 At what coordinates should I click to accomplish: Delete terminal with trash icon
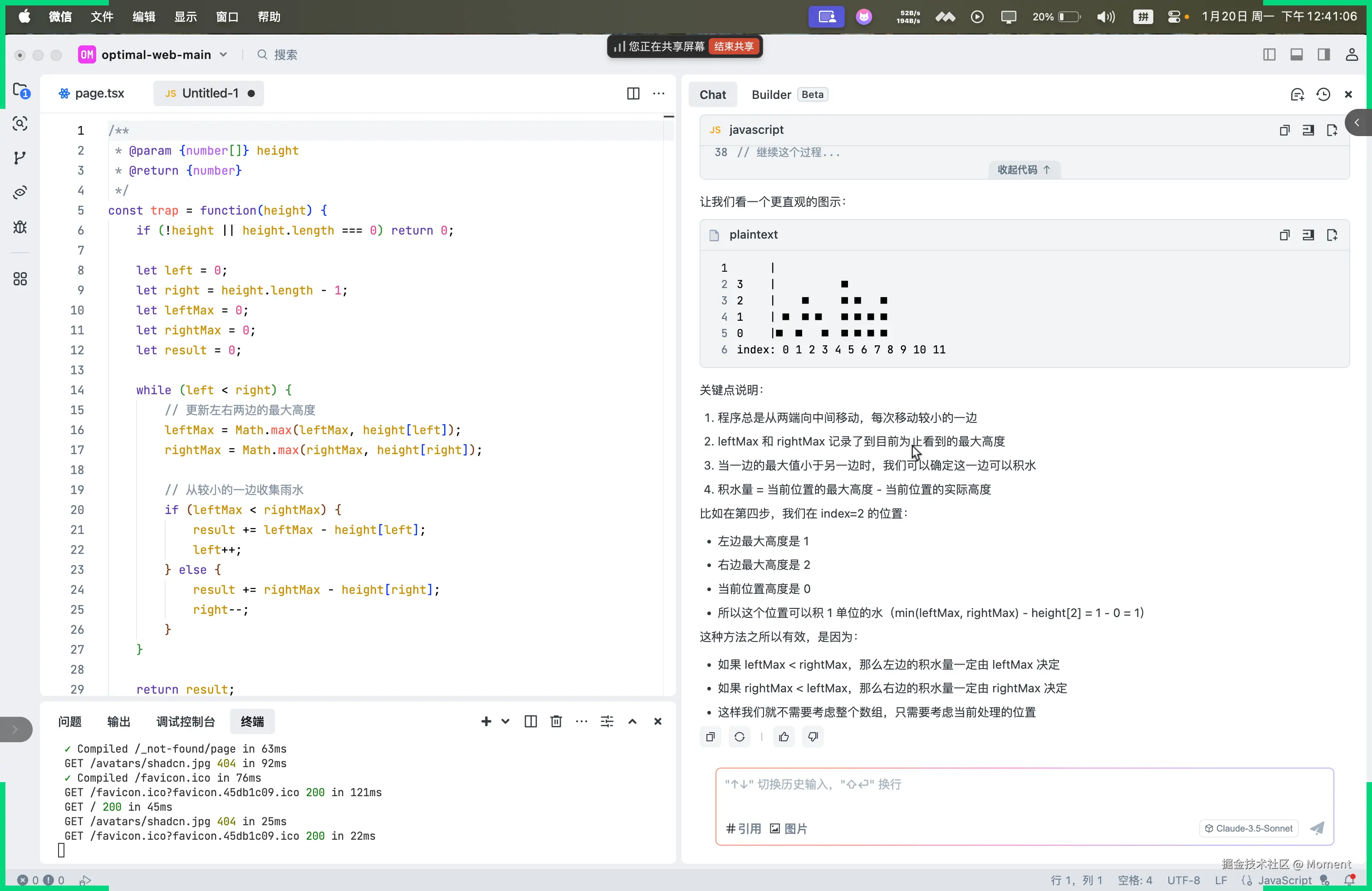pyautogui.click(x=556, y=722)
